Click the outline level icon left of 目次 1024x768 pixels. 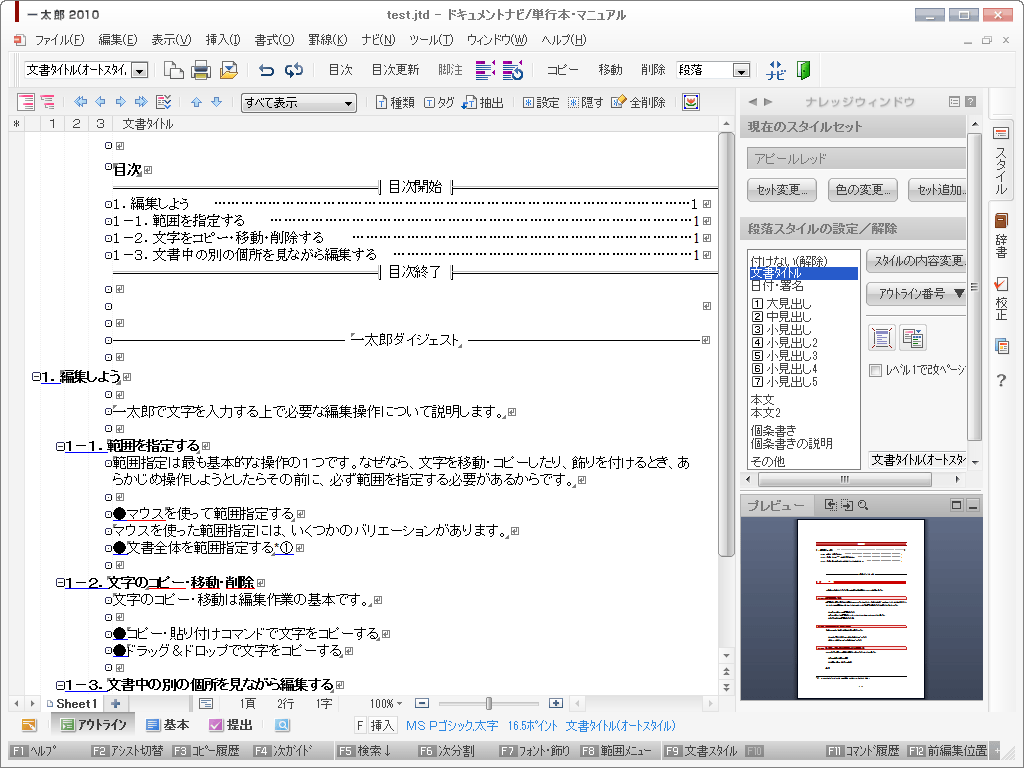(x=109, y=167)
